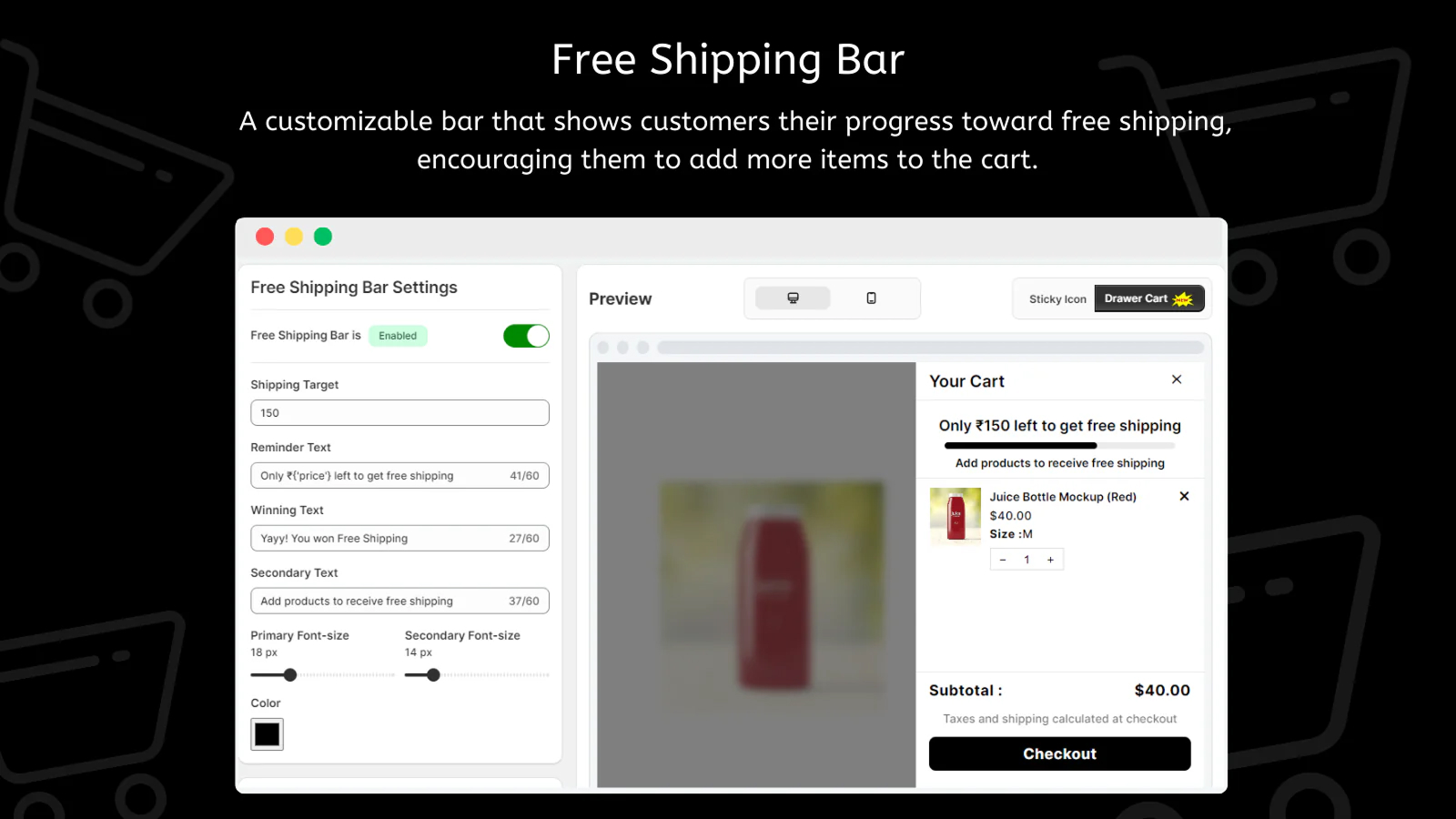The height and width of the screenshot is (819, 1456).
Task: Edit the Reminder Text field
Action: tap(382, 476)
